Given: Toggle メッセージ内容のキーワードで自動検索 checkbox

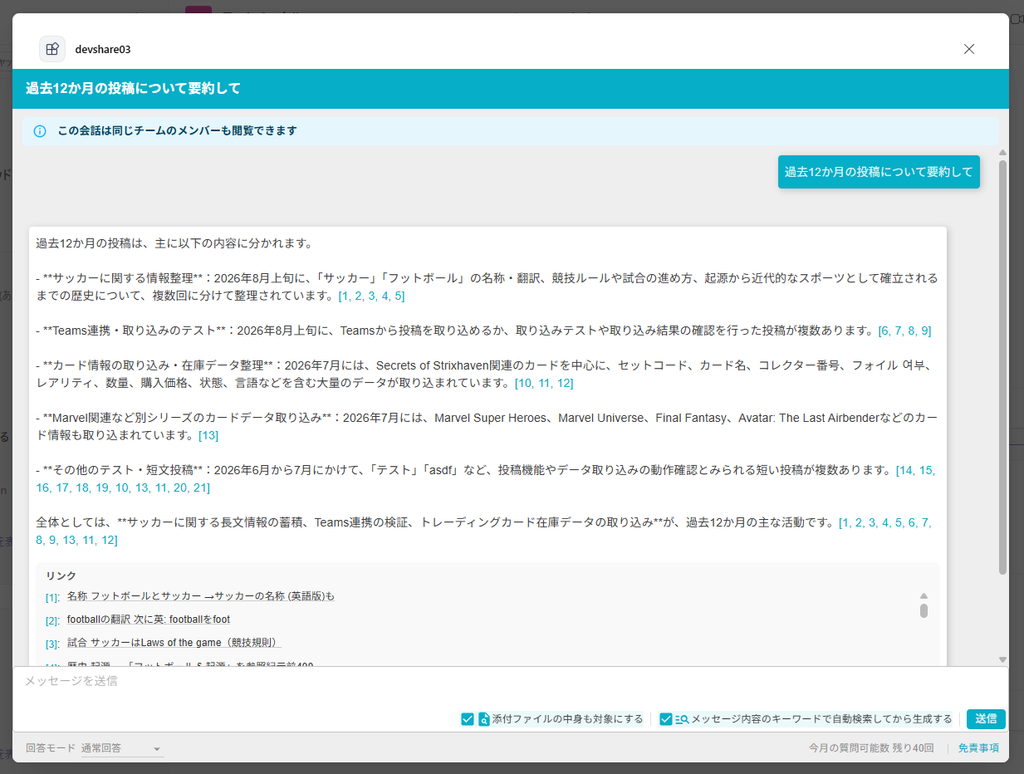Looking at the screenshot, I should (x=666, y=719).
